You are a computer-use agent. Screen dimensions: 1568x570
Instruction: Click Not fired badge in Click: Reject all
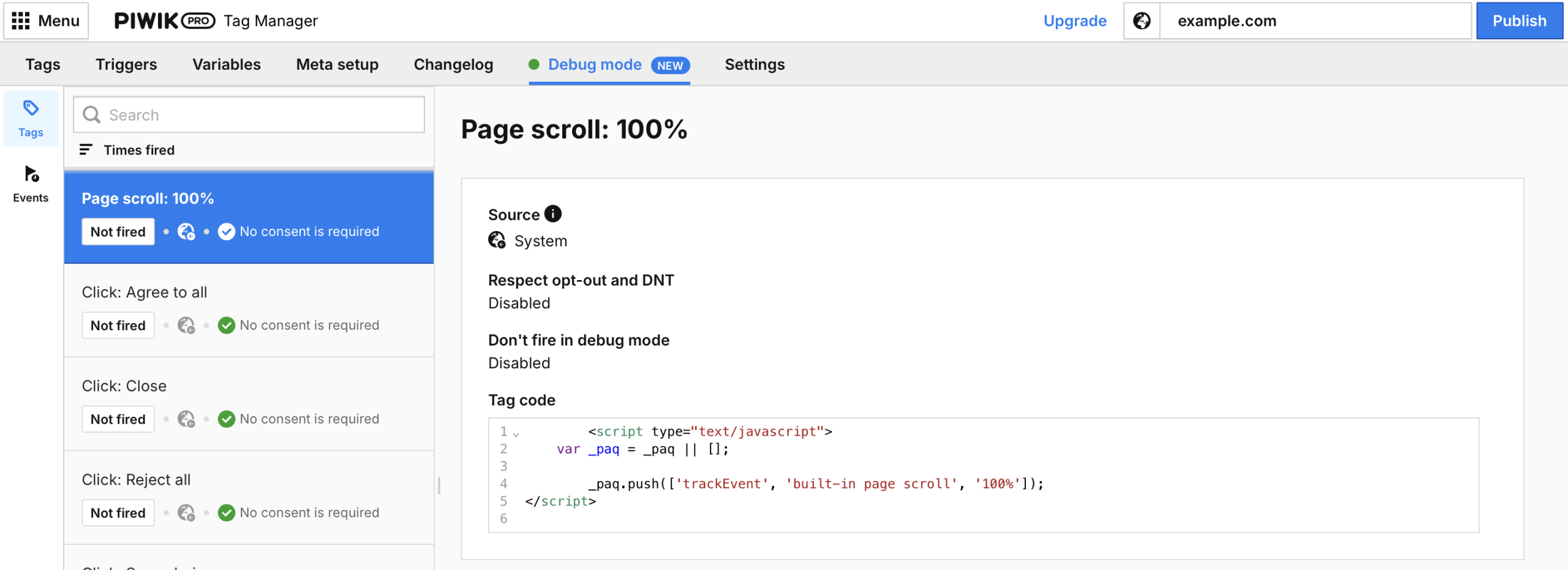(x=118, y=513)
